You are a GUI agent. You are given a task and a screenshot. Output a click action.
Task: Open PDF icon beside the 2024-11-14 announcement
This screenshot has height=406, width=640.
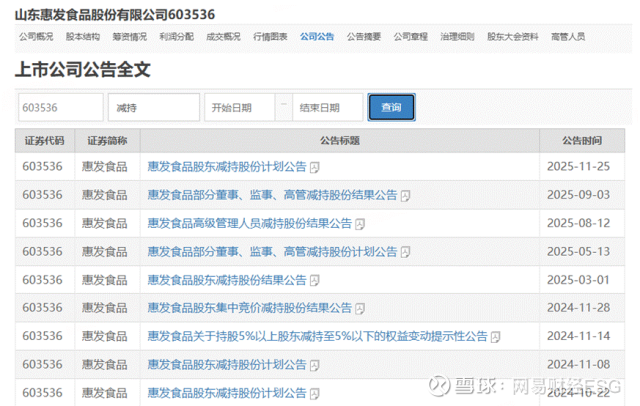pos(496,337)
